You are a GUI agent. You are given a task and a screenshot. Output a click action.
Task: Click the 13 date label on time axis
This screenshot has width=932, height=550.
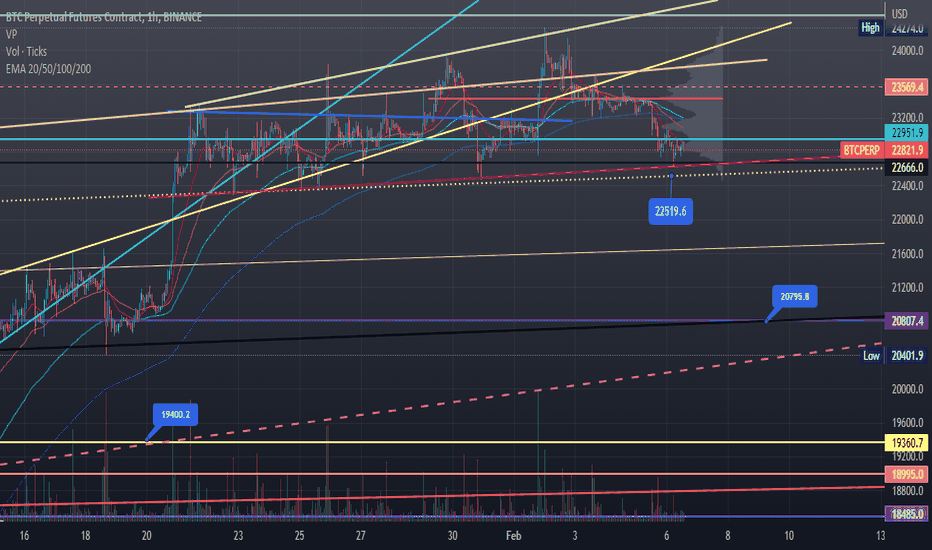tap(880, 536)
